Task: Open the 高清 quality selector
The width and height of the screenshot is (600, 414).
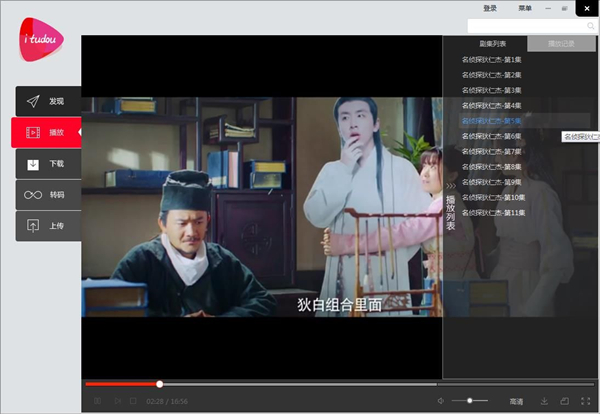Action: [x=516, y=401]
